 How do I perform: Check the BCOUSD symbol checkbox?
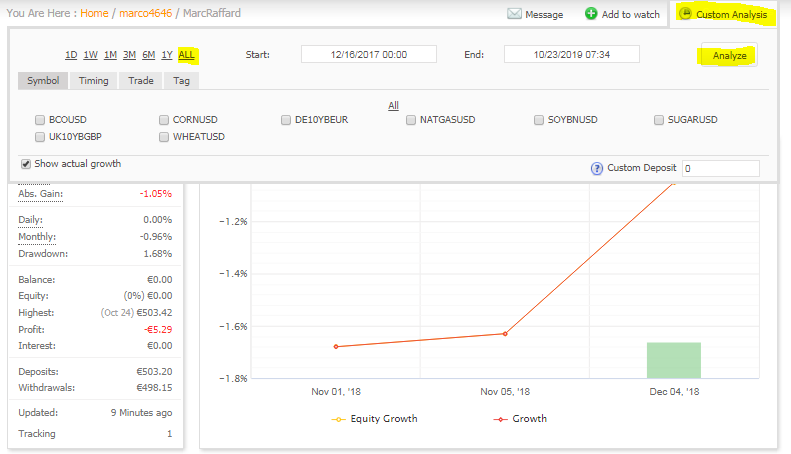tap(40, 120)
